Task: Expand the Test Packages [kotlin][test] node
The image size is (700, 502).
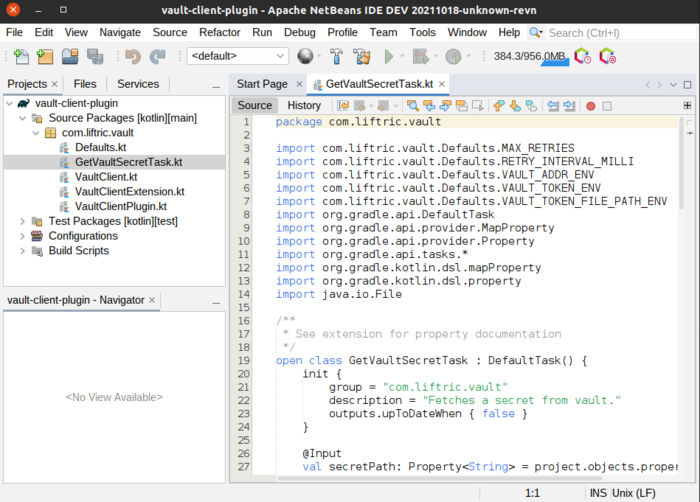Action: tap(23, 221)
